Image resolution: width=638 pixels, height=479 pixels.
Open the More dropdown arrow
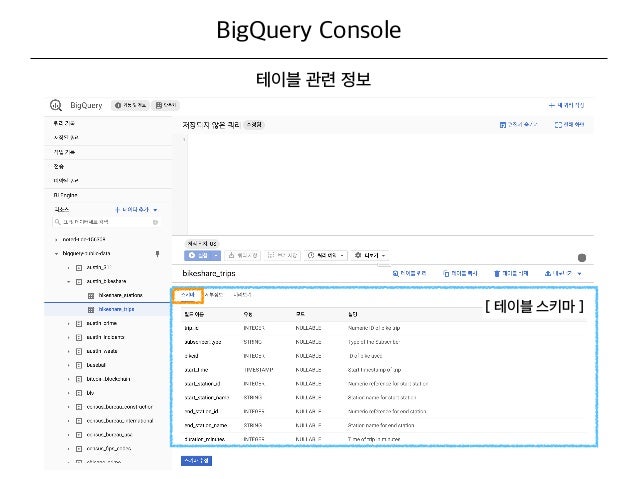coord(383,256)
